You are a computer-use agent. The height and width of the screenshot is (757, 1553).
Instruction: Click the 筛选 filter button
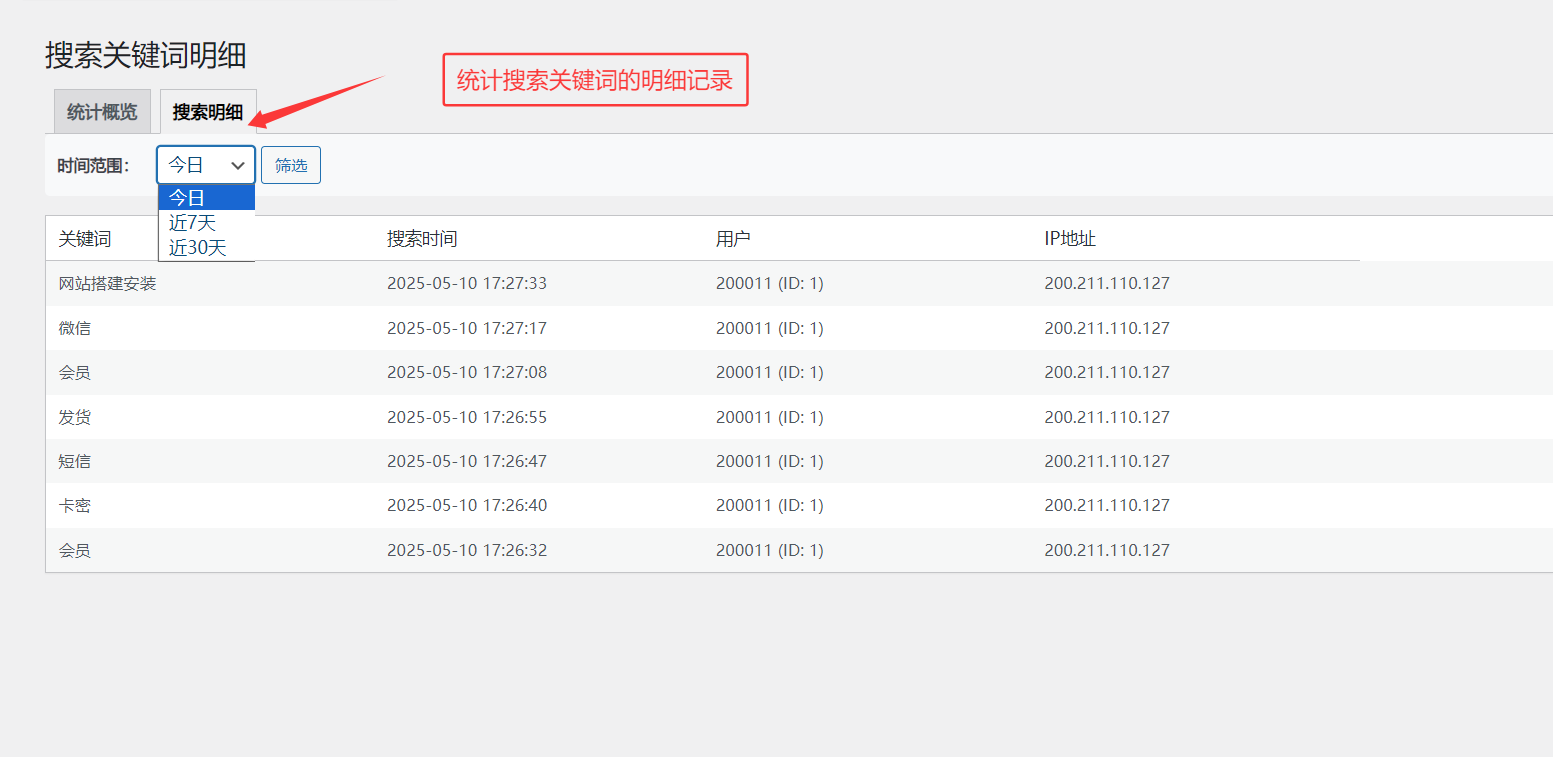291,165
